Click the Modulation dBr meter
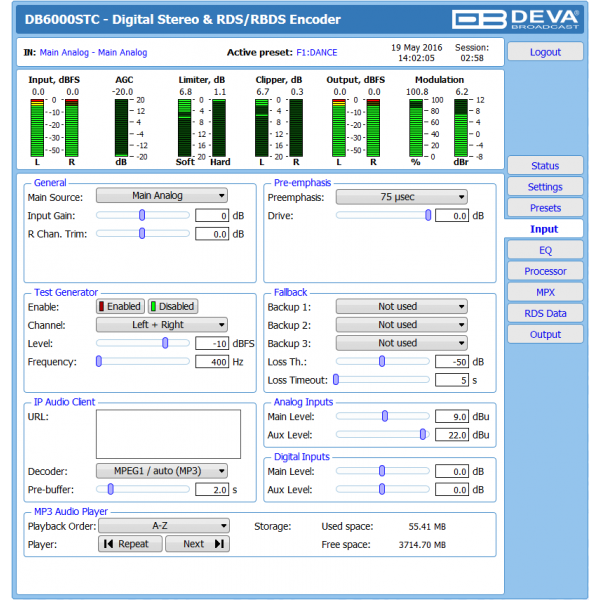This screenshot has height=600, width=600. (x=461, y=128)
